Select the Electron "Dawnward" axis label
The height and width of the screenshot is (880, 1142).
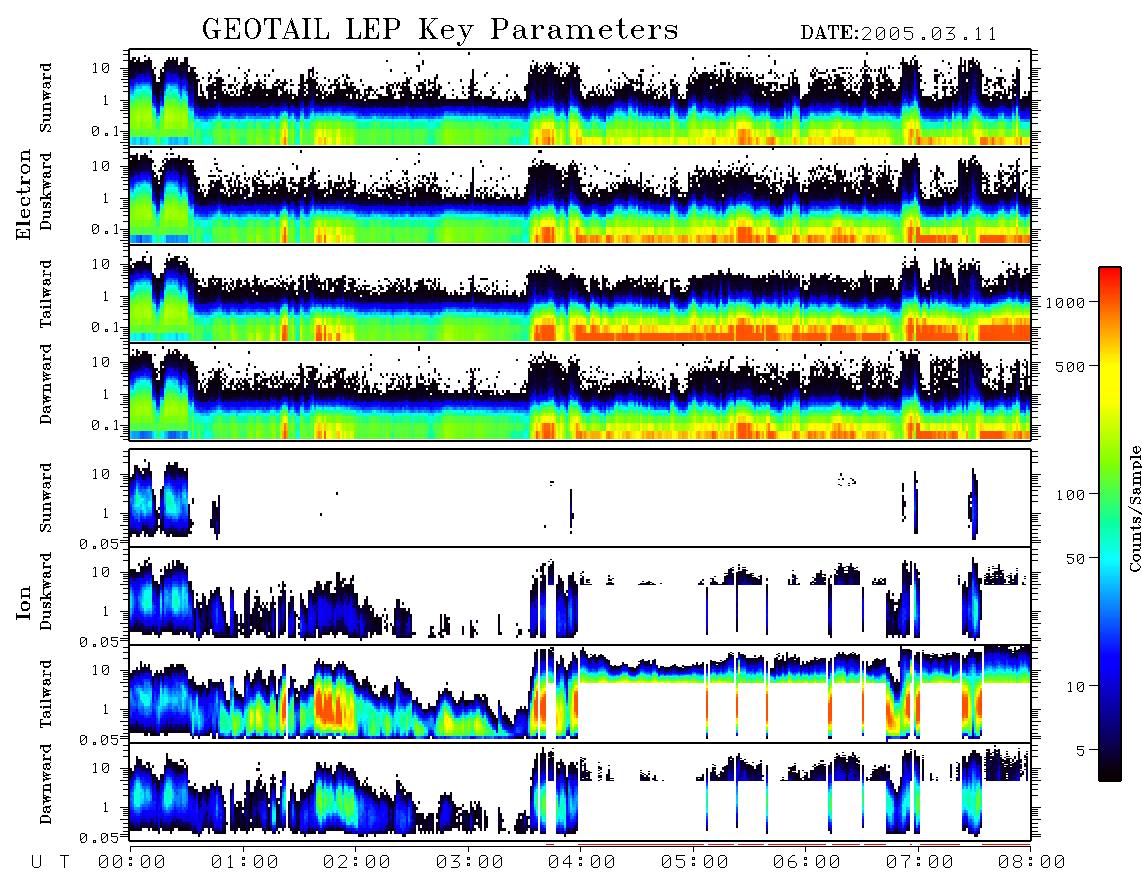(46, 384)
